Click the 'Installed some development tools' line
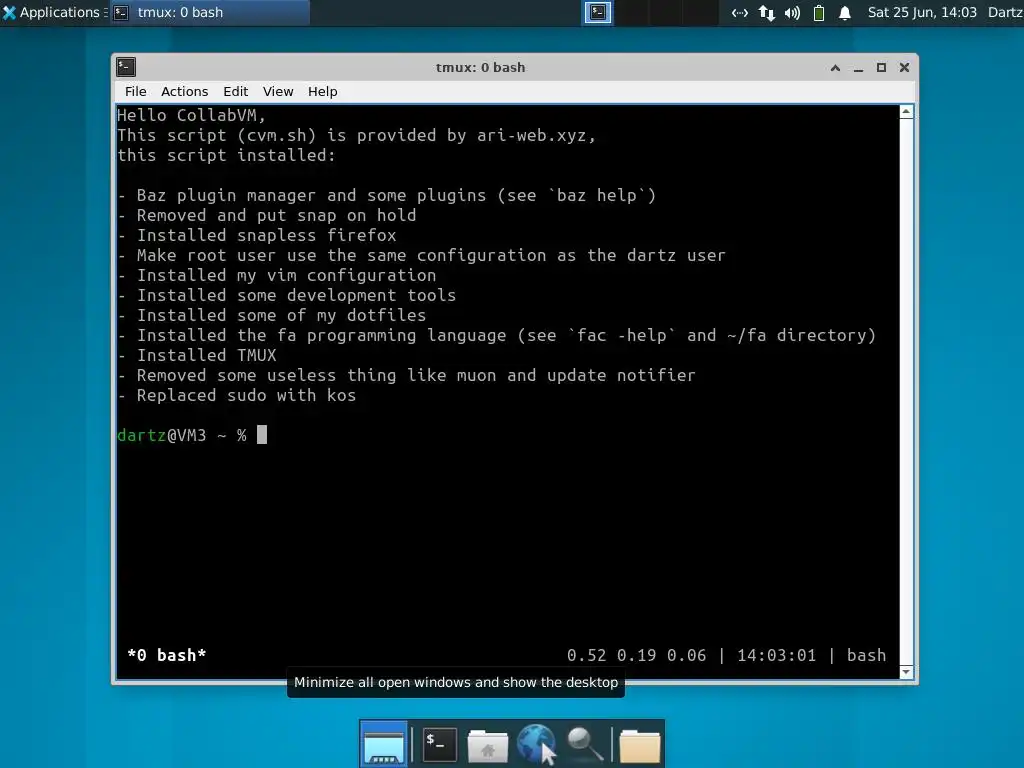Image resolution: width=1024 pixels, height=768 pixels. click(287, 295)
